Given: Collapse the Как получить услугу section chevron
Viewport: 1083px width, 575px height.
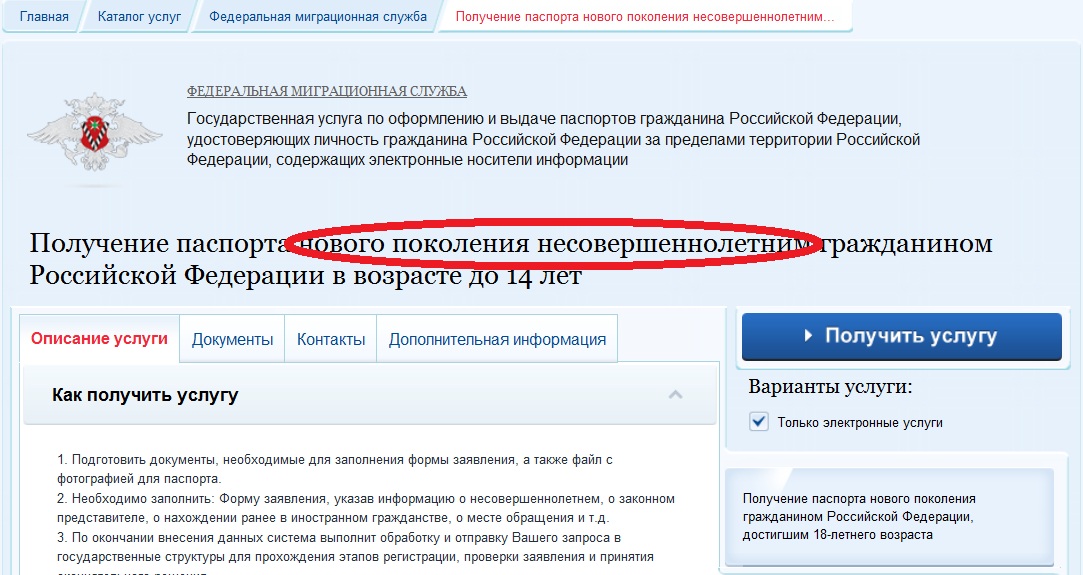Looking at the screenshot, I should (675, 395).
